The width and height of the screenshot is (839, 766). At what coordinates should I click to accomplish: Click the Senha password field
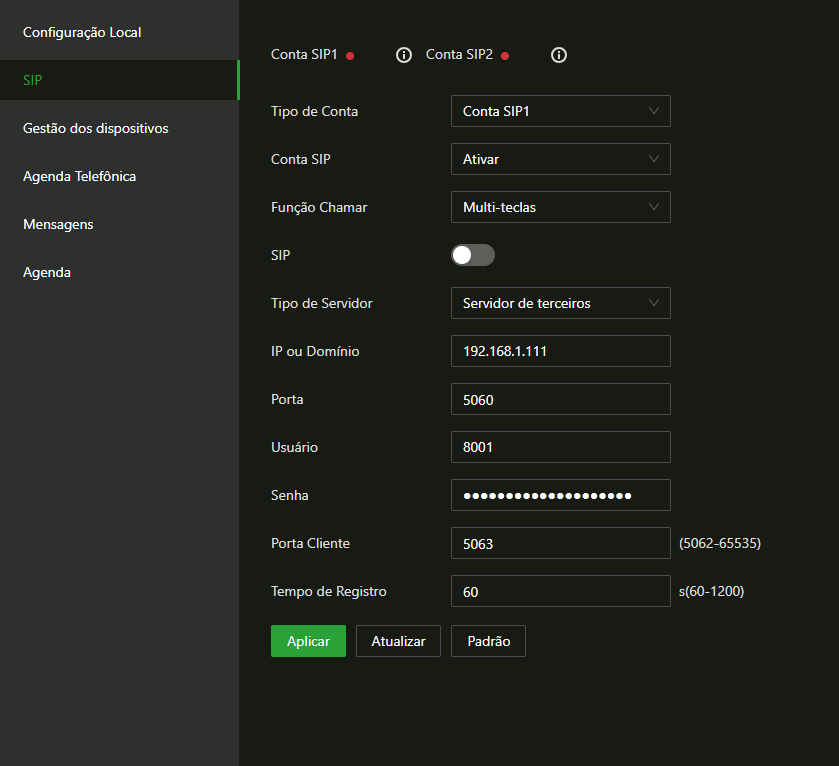561,495
